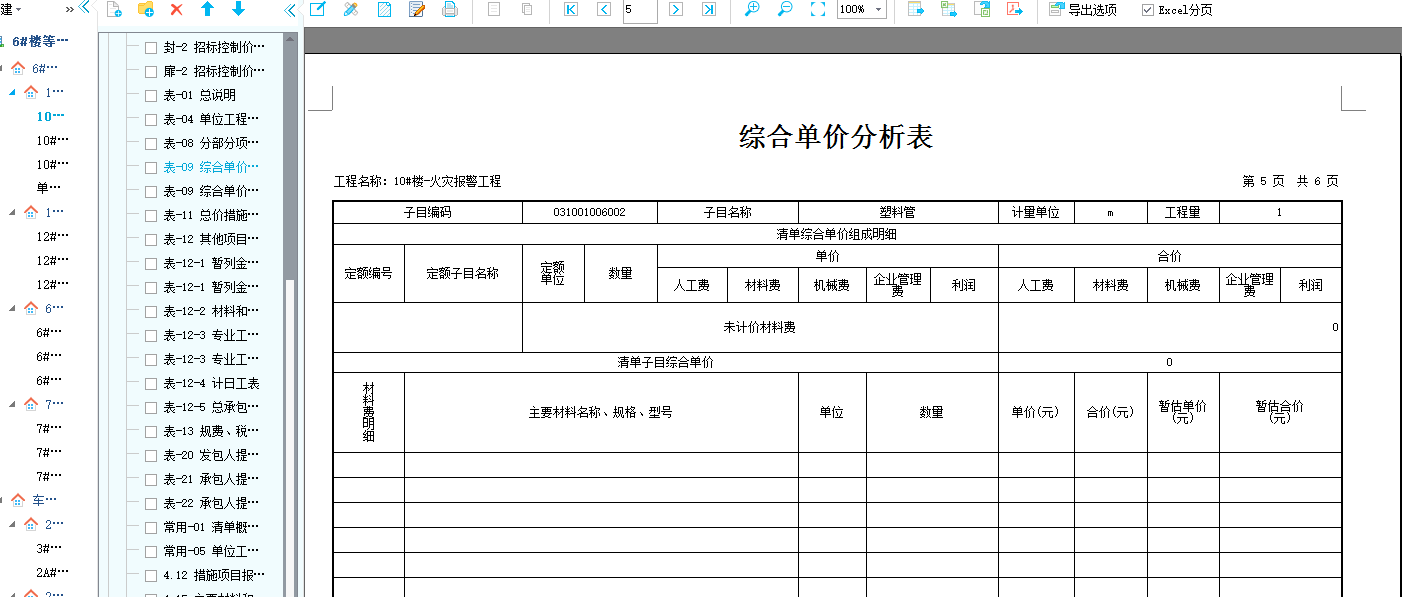Open the report design edit icon
Viewport: 1402px width, 597px height.
click(x=317, y=10)
